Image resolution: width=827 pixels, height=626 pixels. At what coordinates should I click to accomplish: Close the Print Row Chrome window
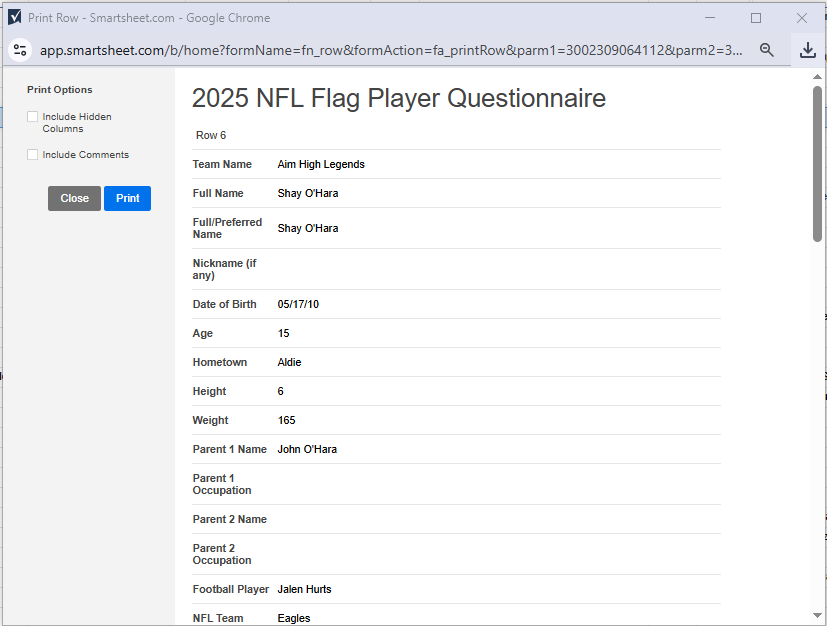click(802, 18)
